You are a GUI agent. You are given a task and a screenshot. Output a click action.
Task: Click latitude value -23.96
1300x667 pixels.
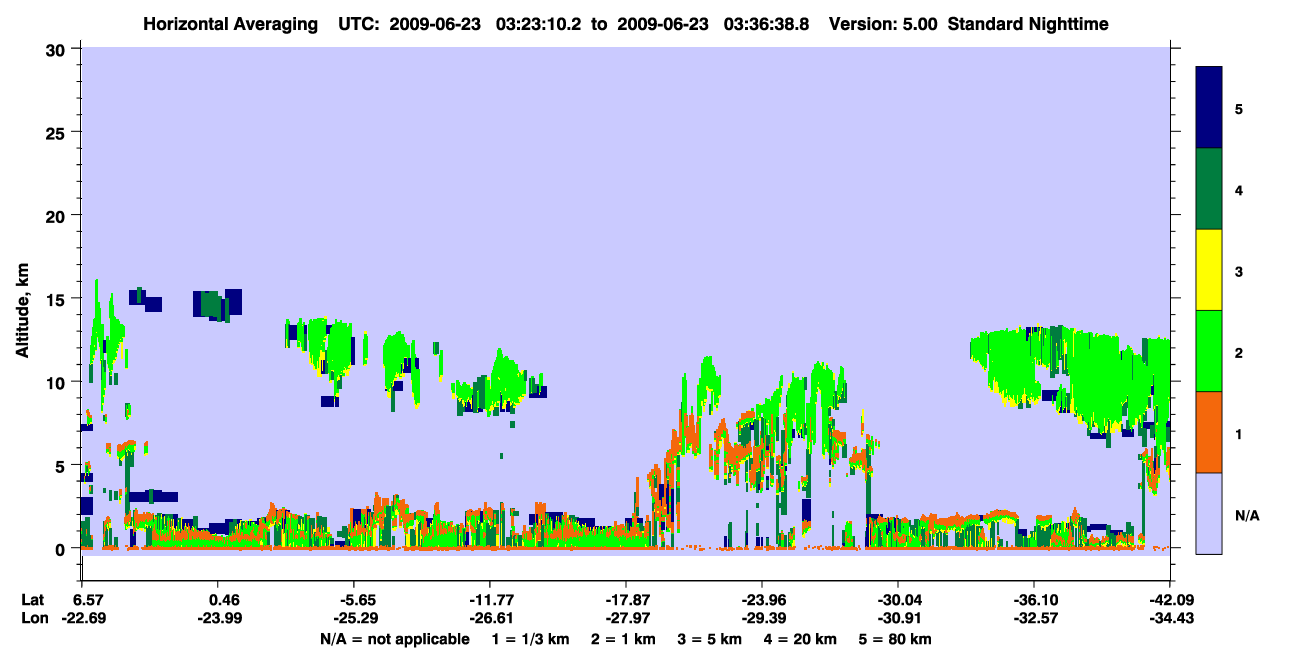pyautogui.click(x=762, y=600)
